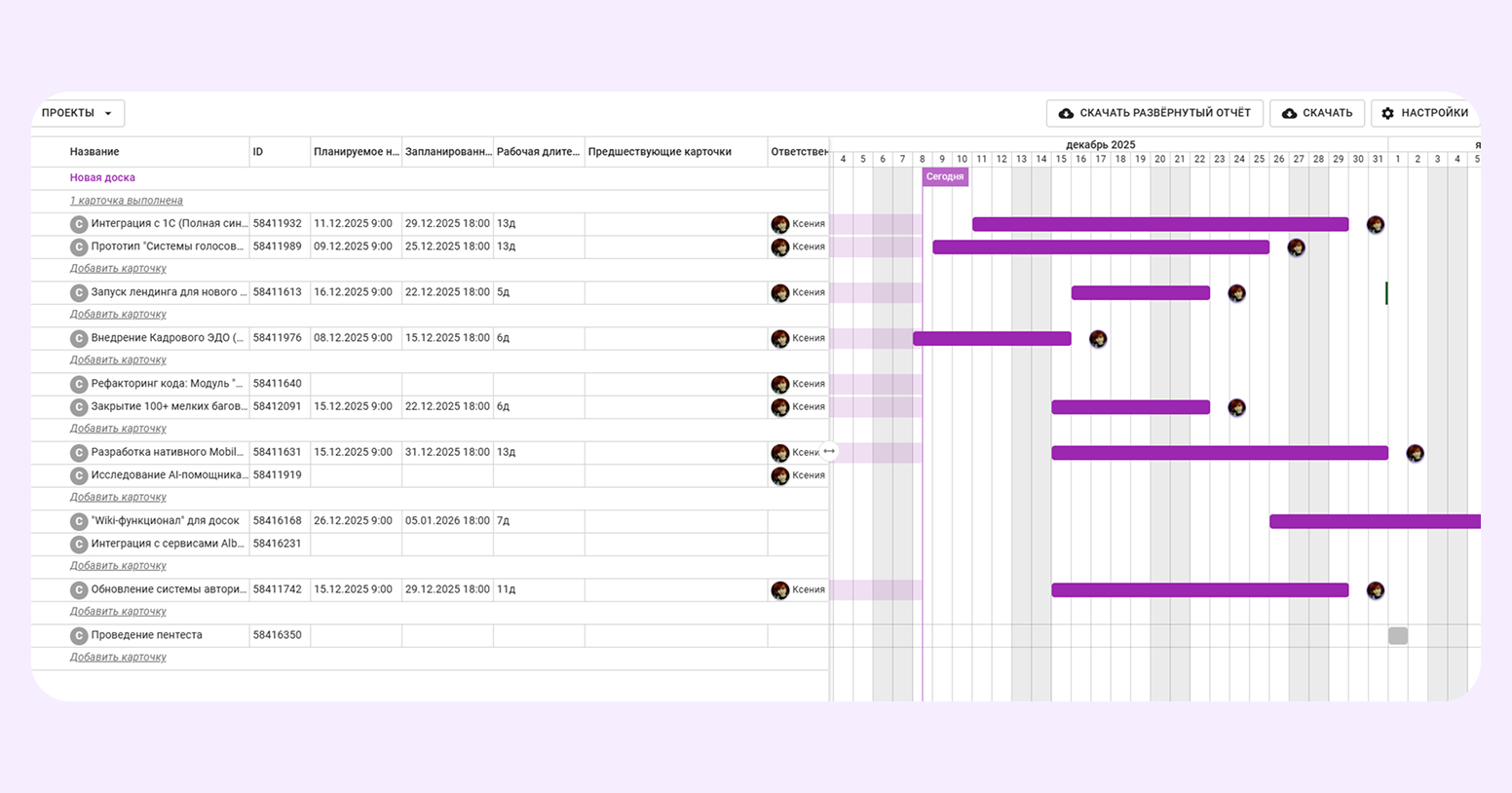Viewport: 1512px width, 793px height.
Task: Click the cloud icon on the expanded report download button
Action: (x=1066, y=113)
